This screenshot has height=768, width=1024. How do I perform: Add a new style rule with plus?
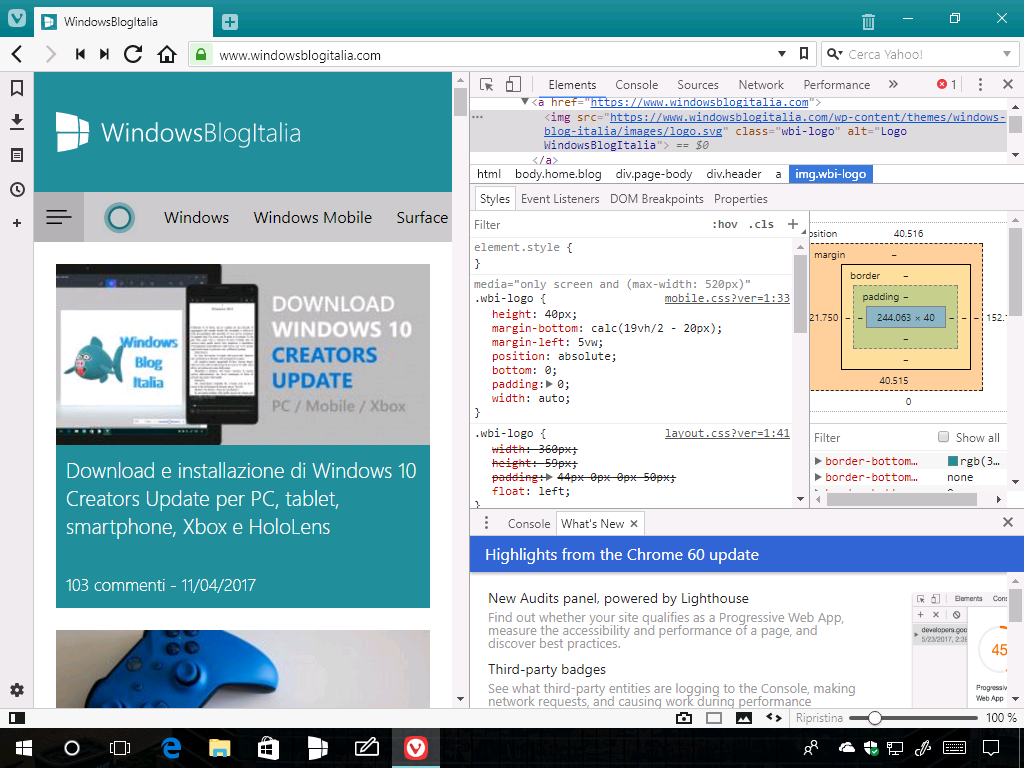click(x=793, y=224)
